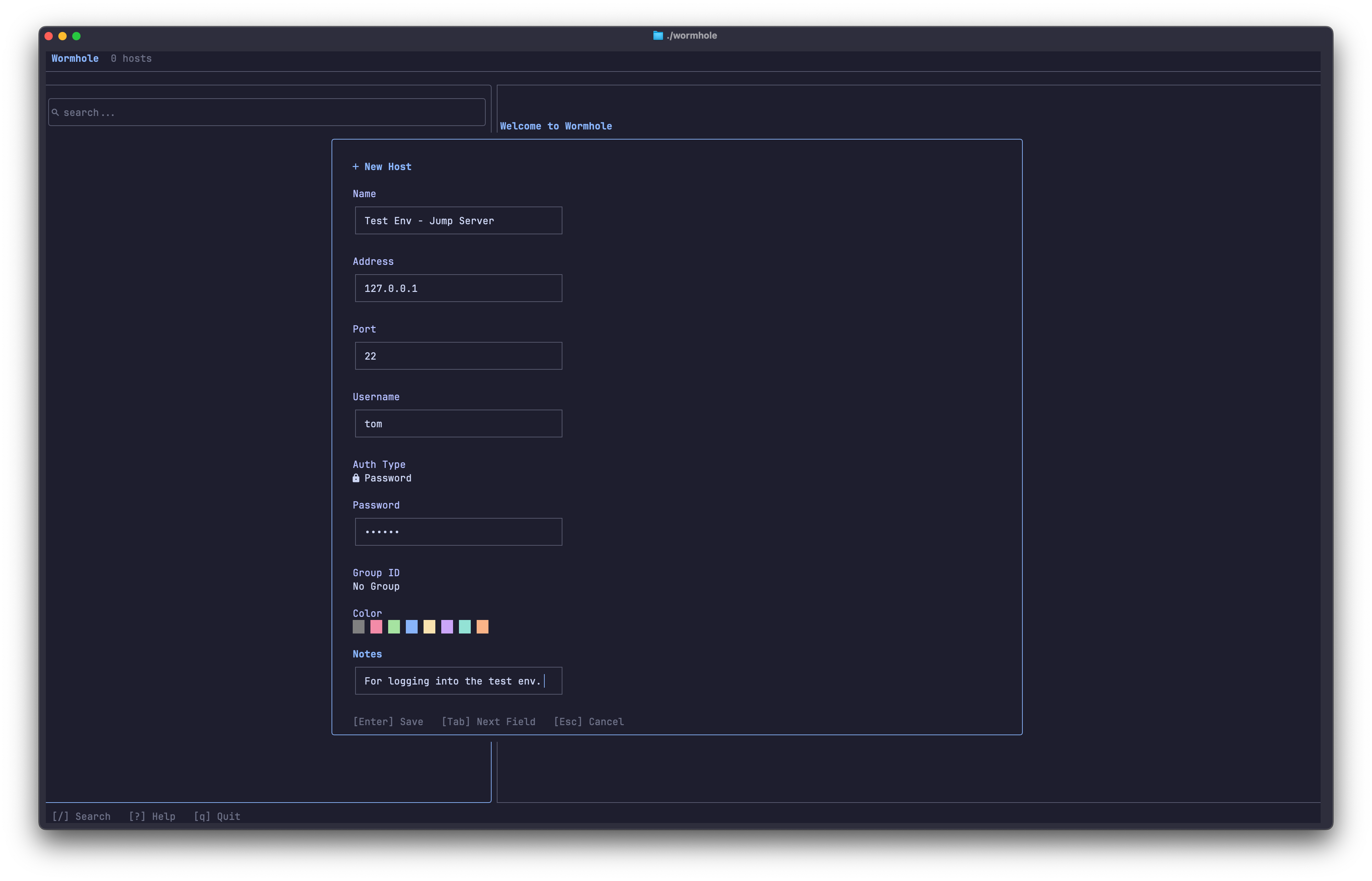The height and width of the screenshot is (881, 1372).
Task: Click the [Esc] Cancel hint
Action: click(x=589, y=722)
